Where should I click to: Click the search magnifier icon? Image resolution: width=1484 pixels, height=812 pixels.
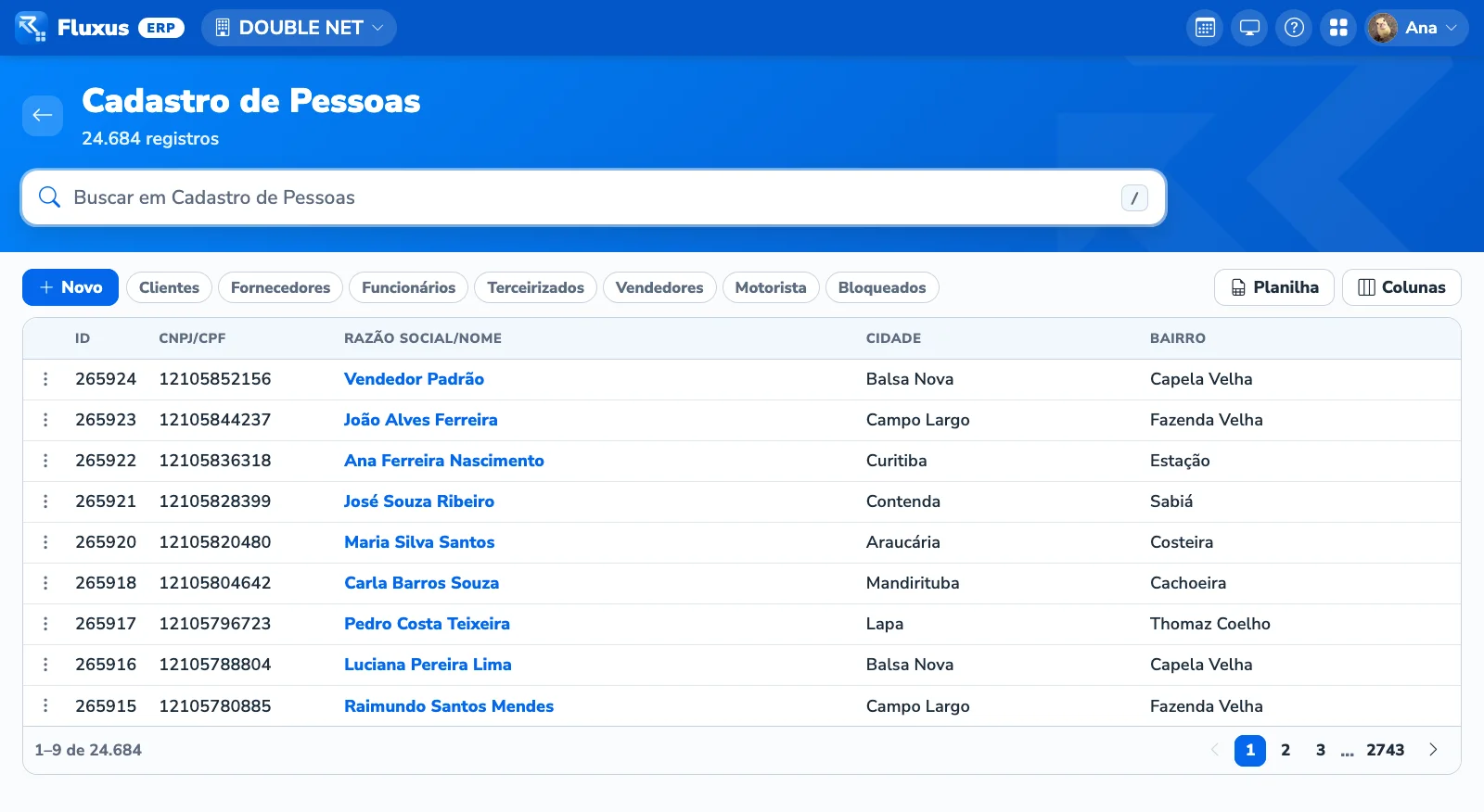click(49, 197)
